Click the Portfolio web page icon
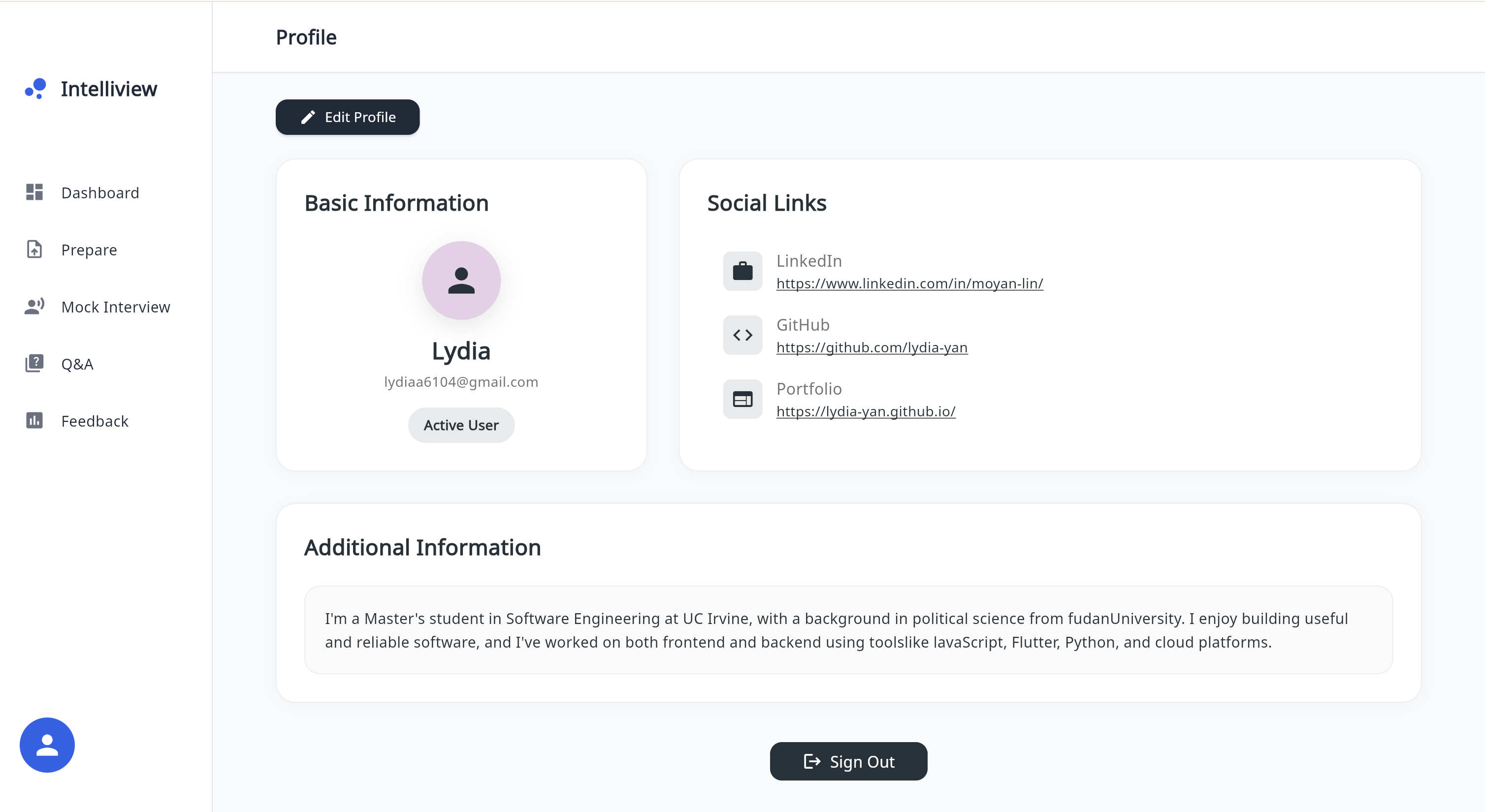Viewport: 1485px width, 812px height. click(742, 399)
